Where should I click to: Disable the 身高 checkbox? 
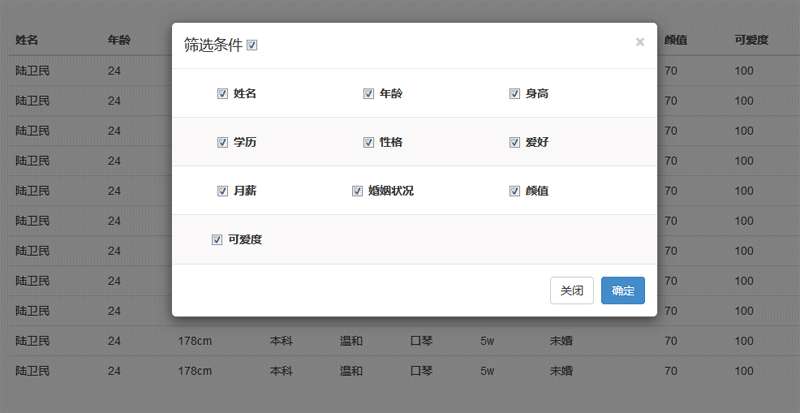[x=515, y=94]
